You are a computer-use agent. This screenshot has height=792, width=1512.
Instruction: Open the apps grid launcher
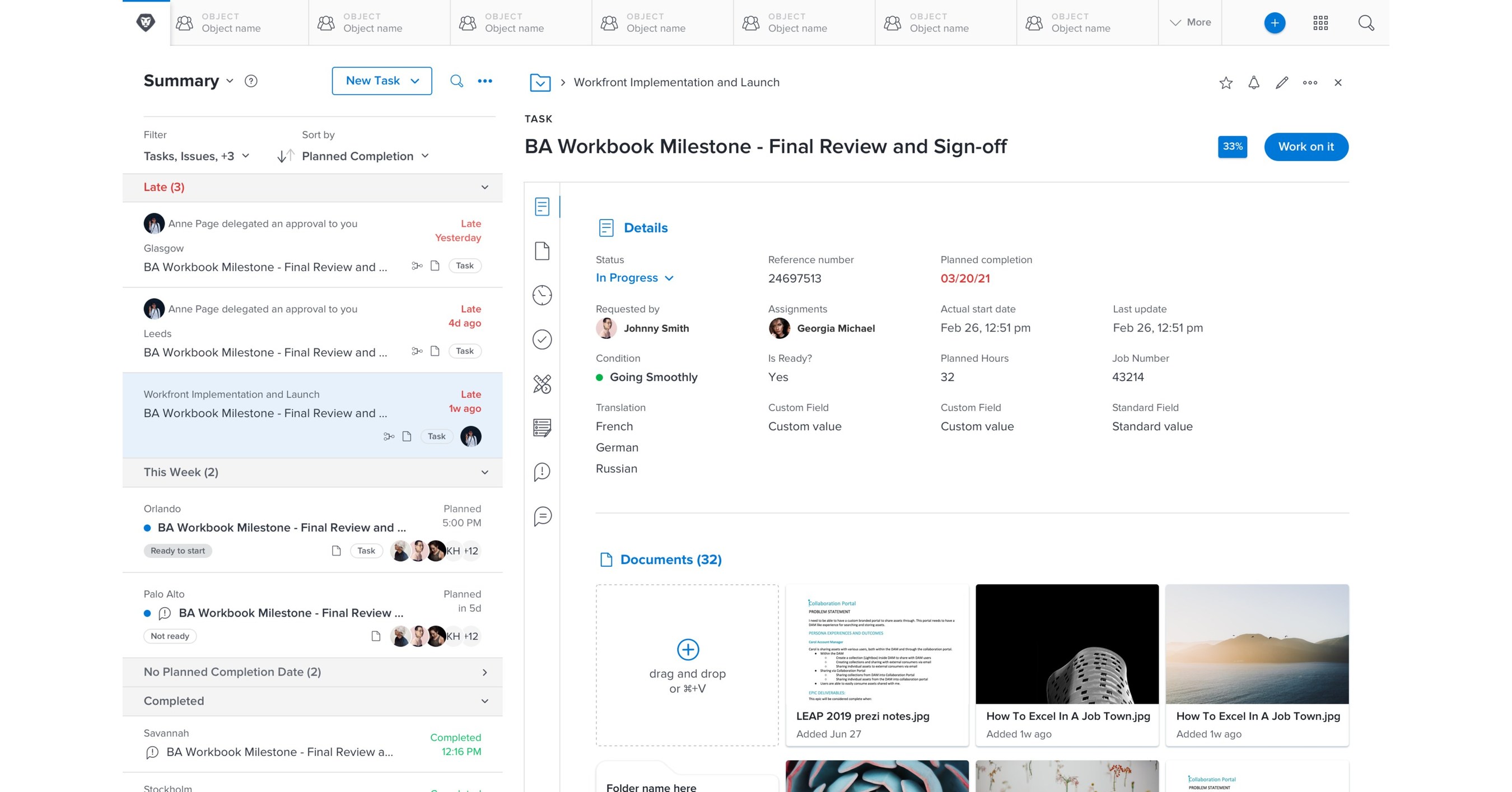pyautogui.click(x=1320, y=23)
